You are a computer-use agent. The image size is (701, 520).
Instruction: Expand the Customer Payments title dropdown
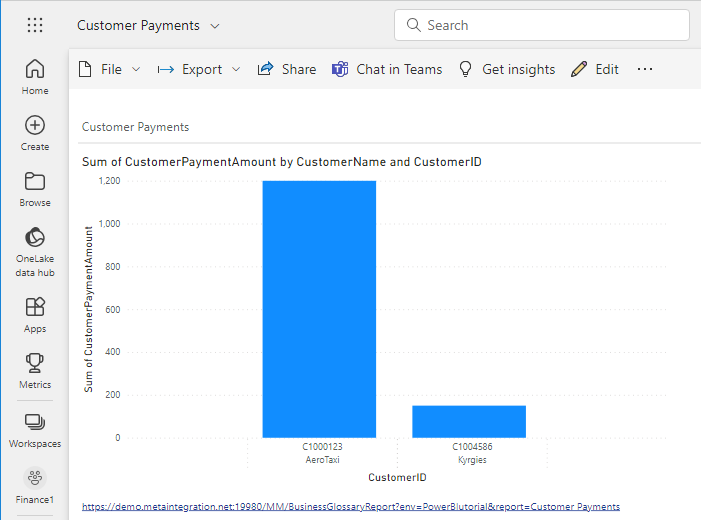215,26
